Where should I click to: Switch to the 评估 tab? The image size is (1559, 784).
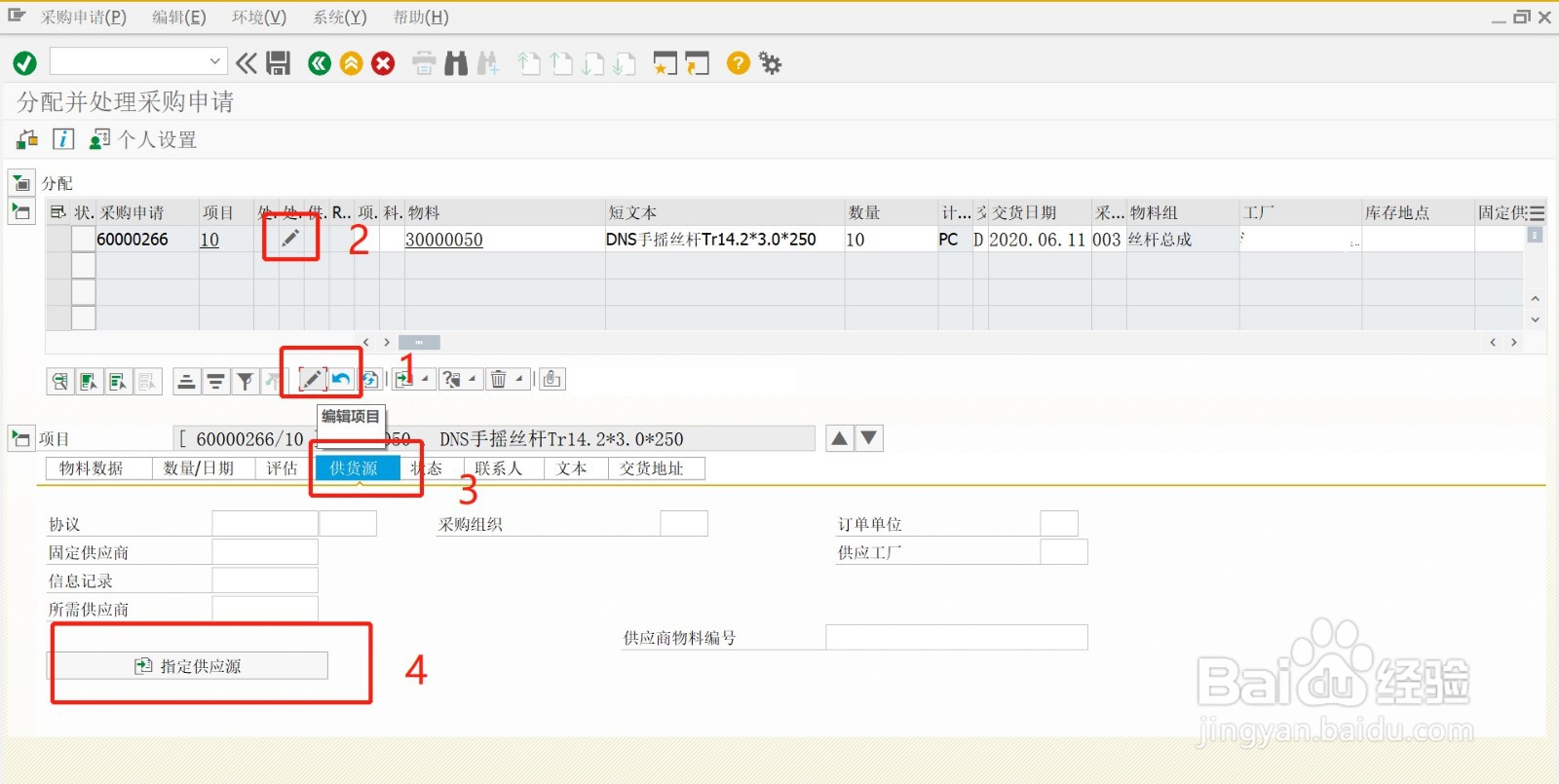point(282,468)
